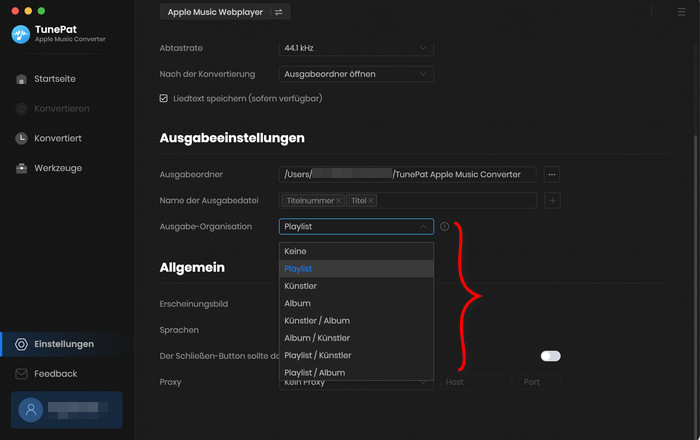Click the Feedback envelope icon
The image size is (700, 440).
point(21,374)
